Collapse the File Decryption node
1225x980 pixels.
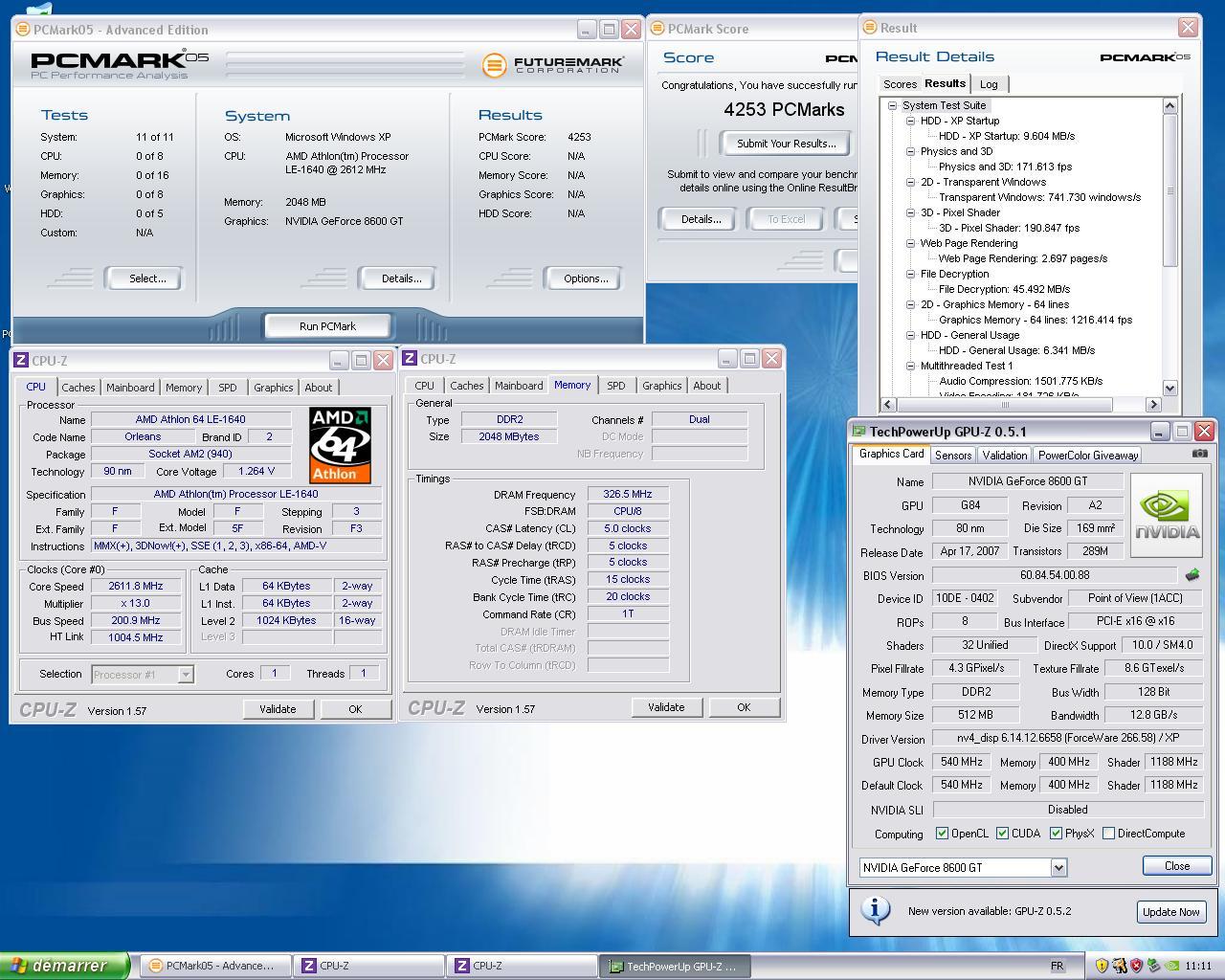click(x=911, y=274)
